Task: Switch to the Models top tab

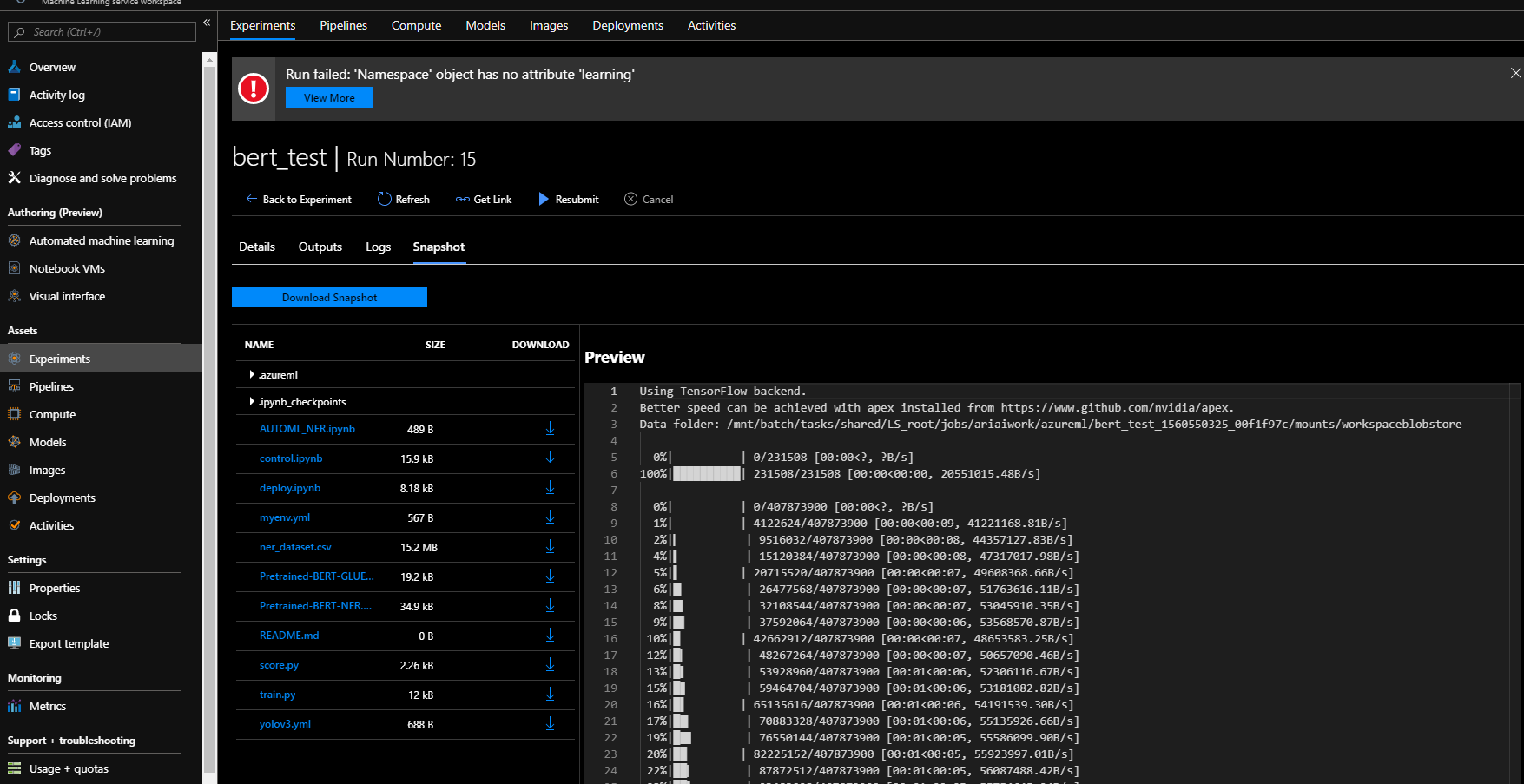Action: click(x=485, y=25)
